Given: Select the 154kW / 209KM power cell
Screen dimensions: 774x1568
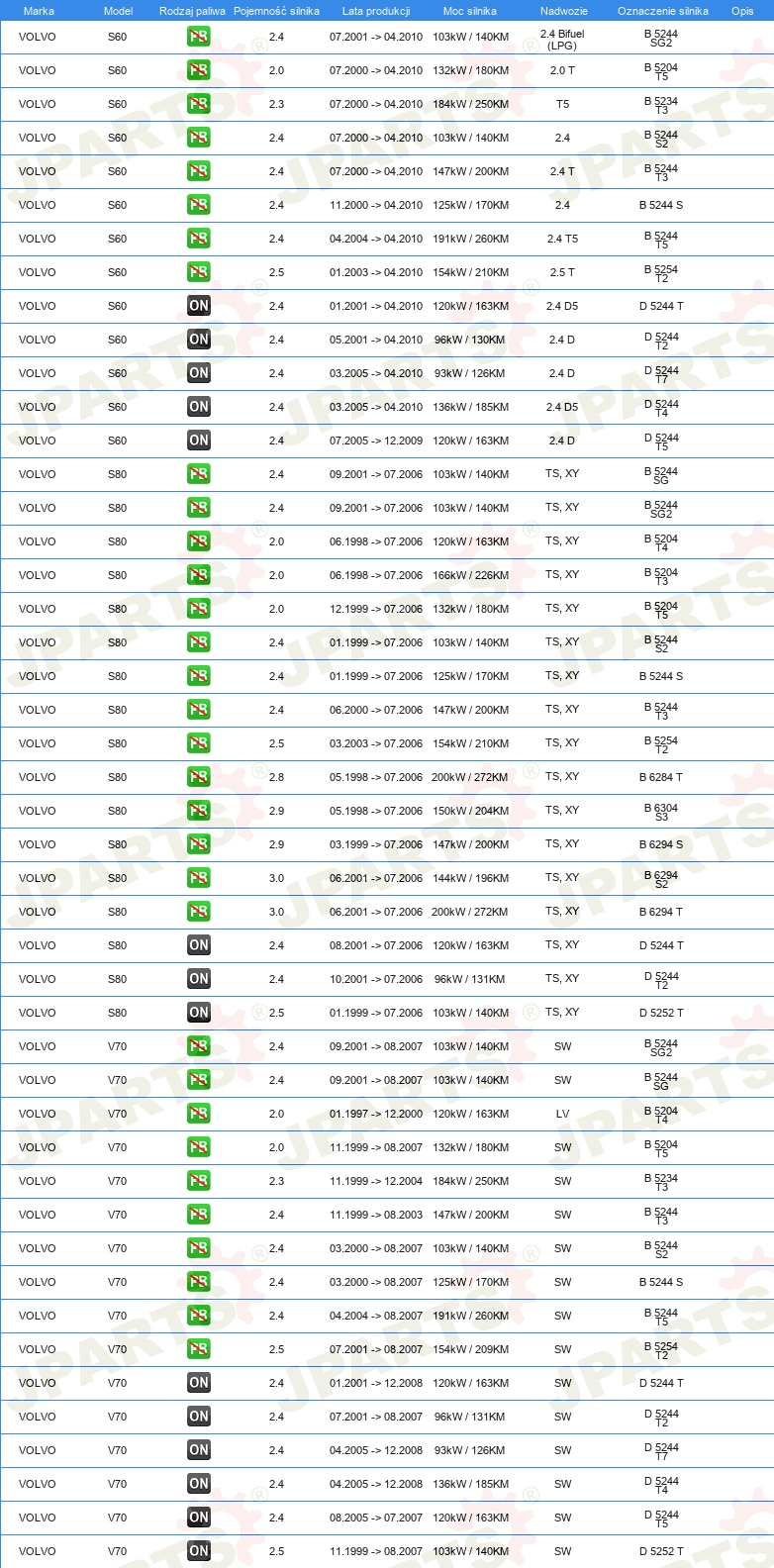Looking at the screenshot, I should (471, 1349).
